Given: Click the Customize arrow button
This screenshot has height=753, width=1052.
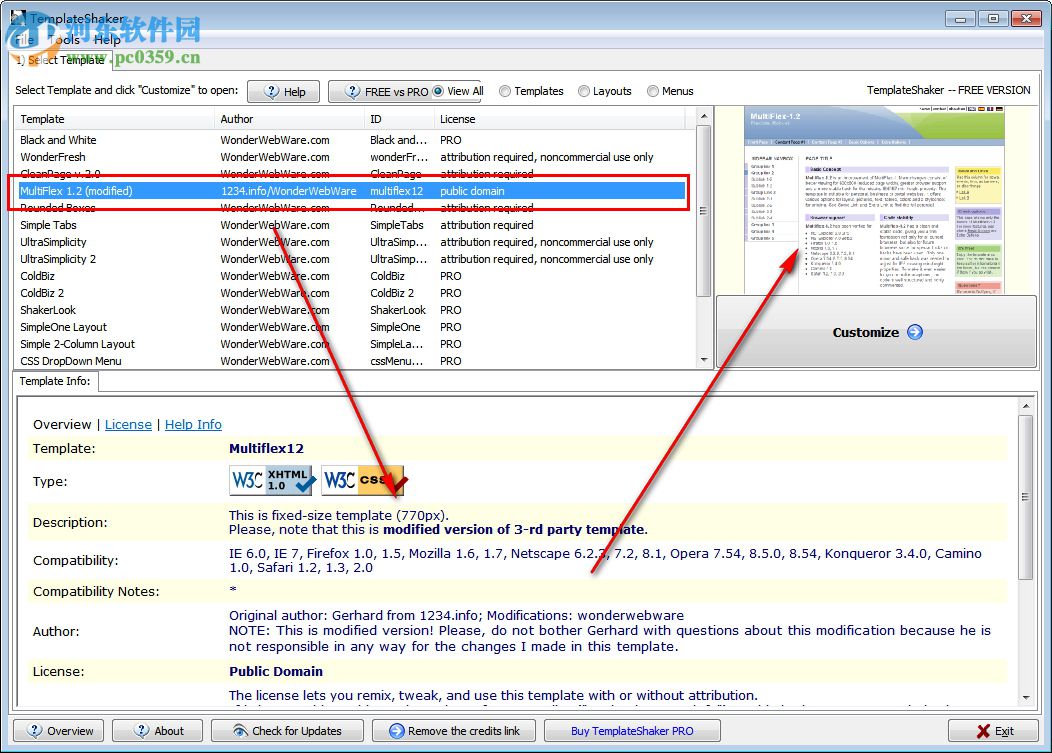Looking at the screenshot, I should pyautogui.click(x=876, y=333).
